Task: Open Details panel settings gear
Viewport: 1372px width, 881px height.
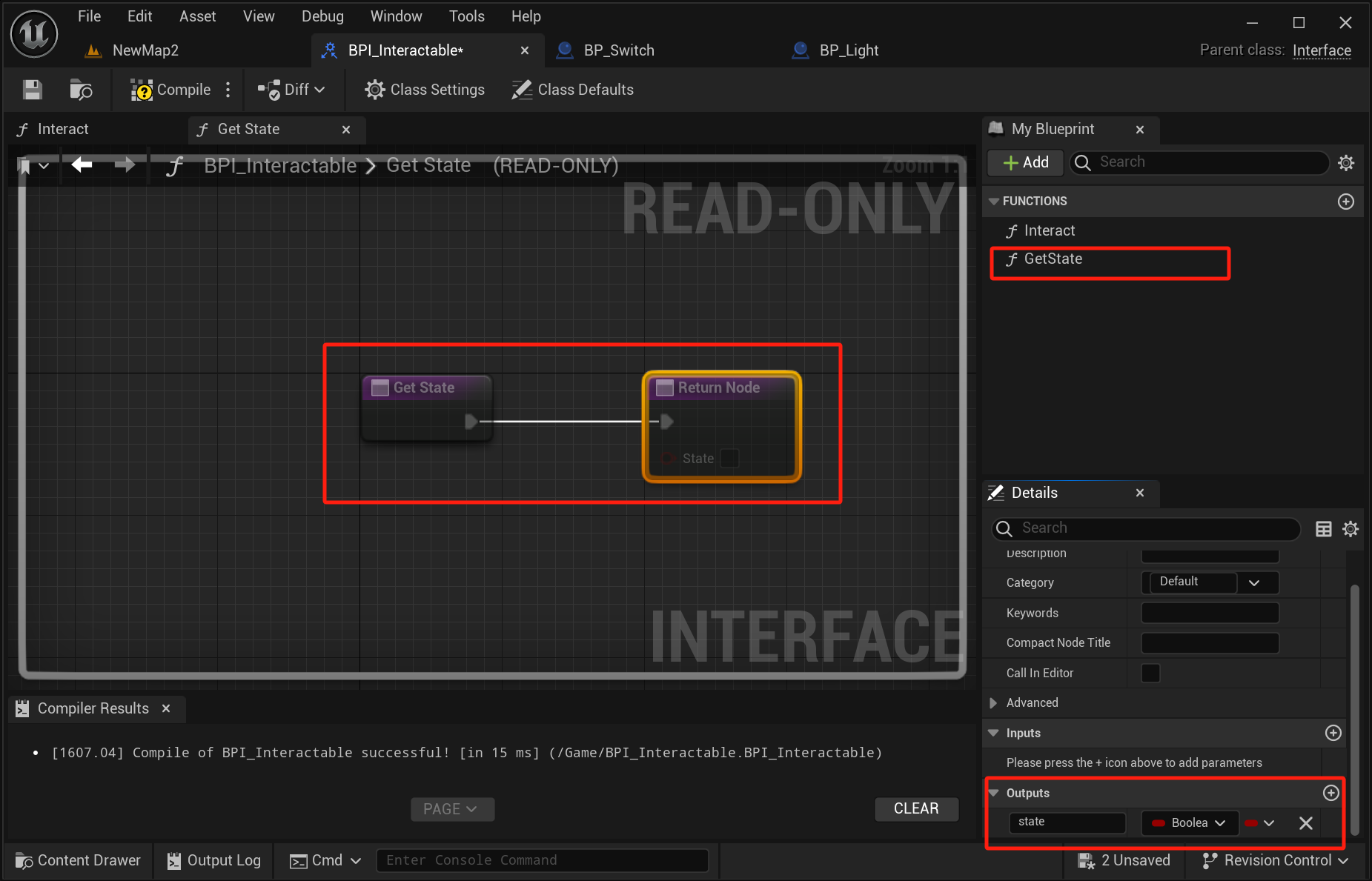Action: click(1351, 529)
